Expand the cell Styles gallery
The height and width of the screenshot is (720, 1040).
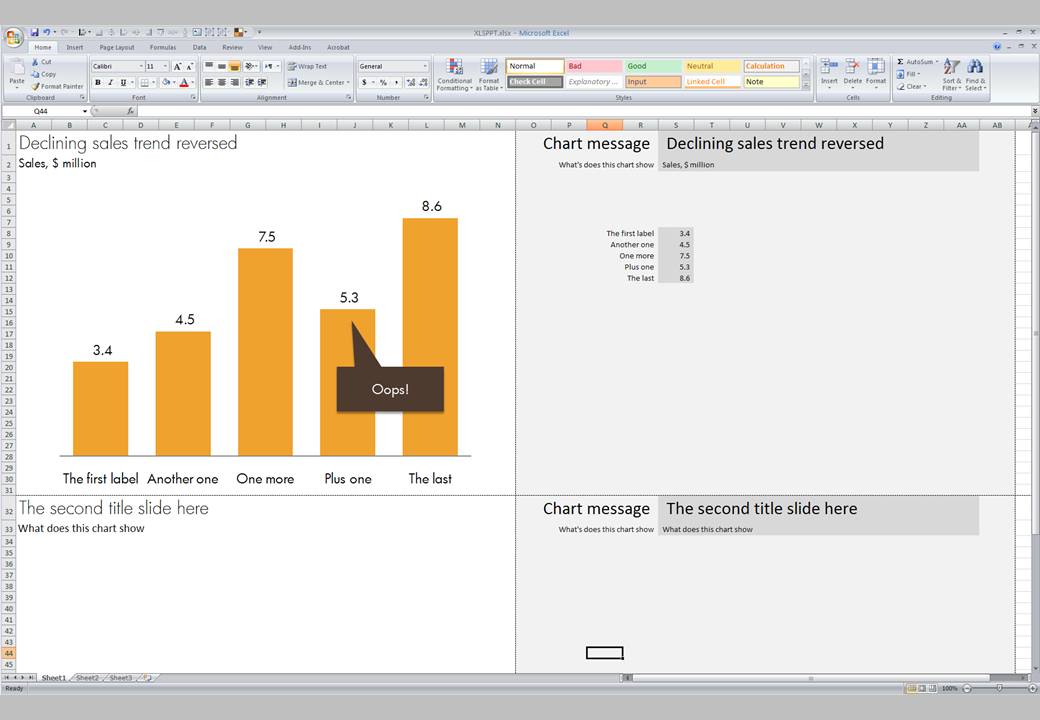tap(806, 86)
